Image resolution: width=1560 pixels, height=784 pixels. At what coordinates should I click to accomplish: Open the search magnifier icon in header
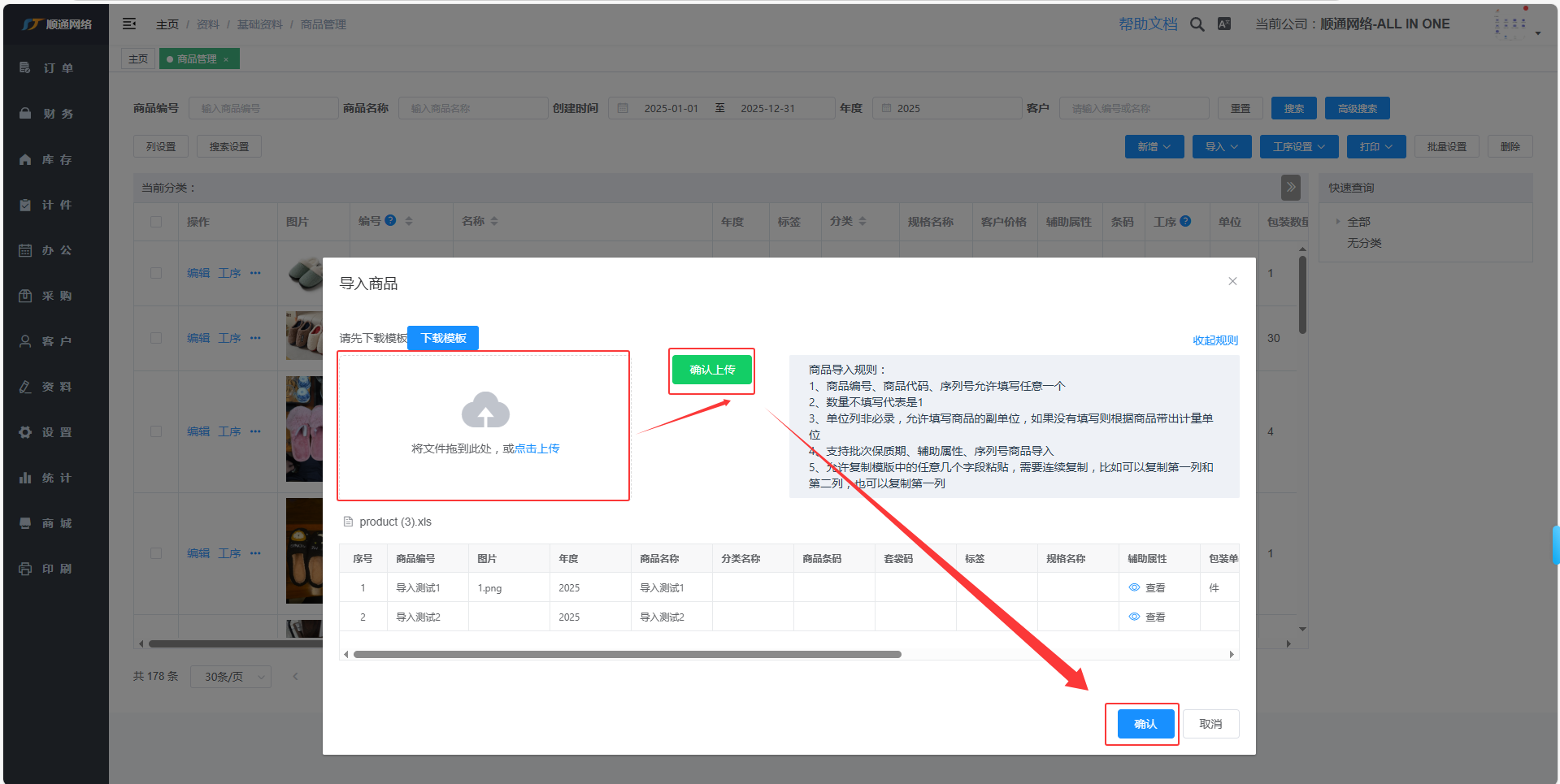1197,24
